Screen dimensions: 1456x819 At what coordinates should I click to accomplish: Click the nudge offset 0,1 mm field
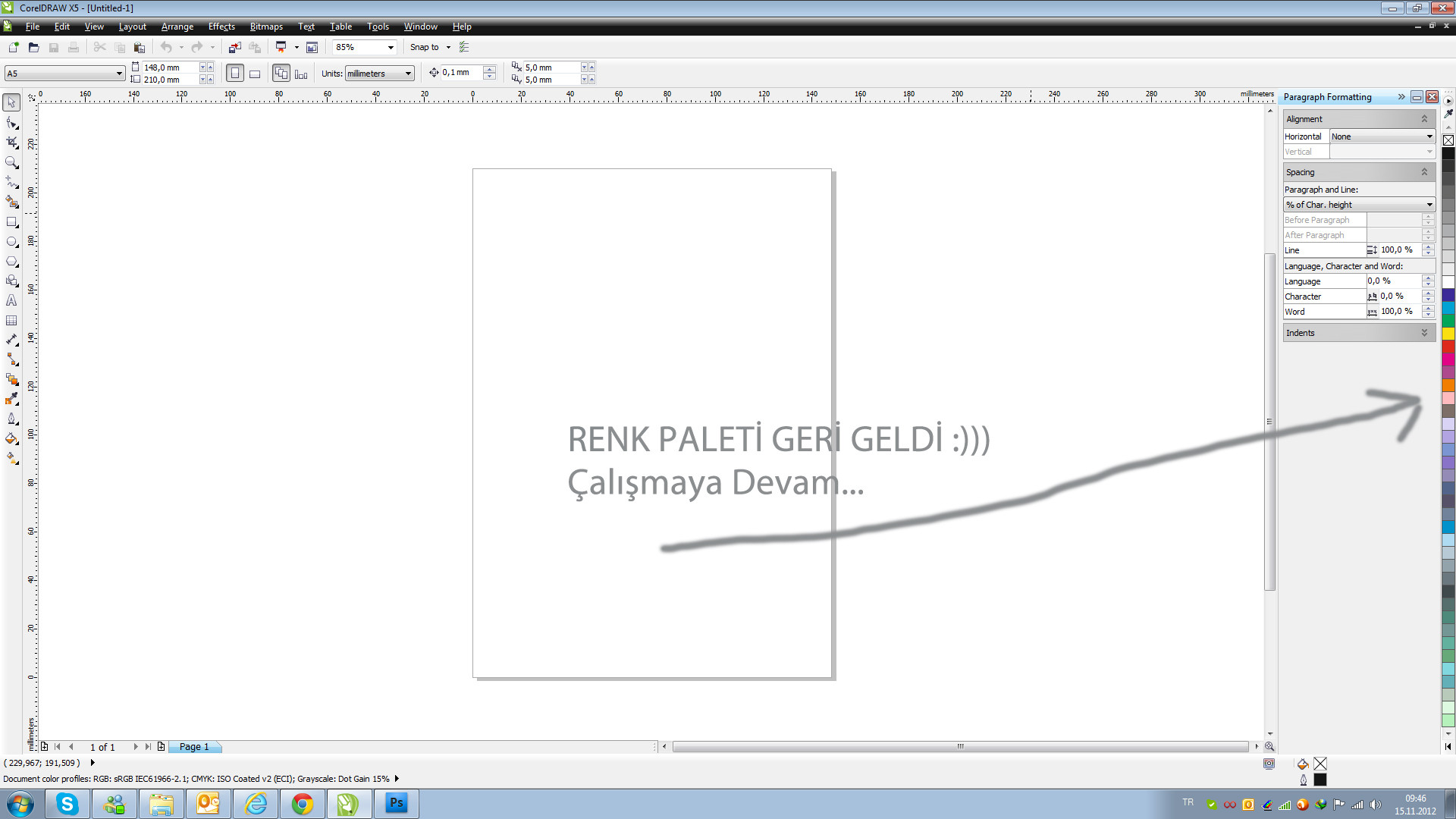(x=461, y=73)
